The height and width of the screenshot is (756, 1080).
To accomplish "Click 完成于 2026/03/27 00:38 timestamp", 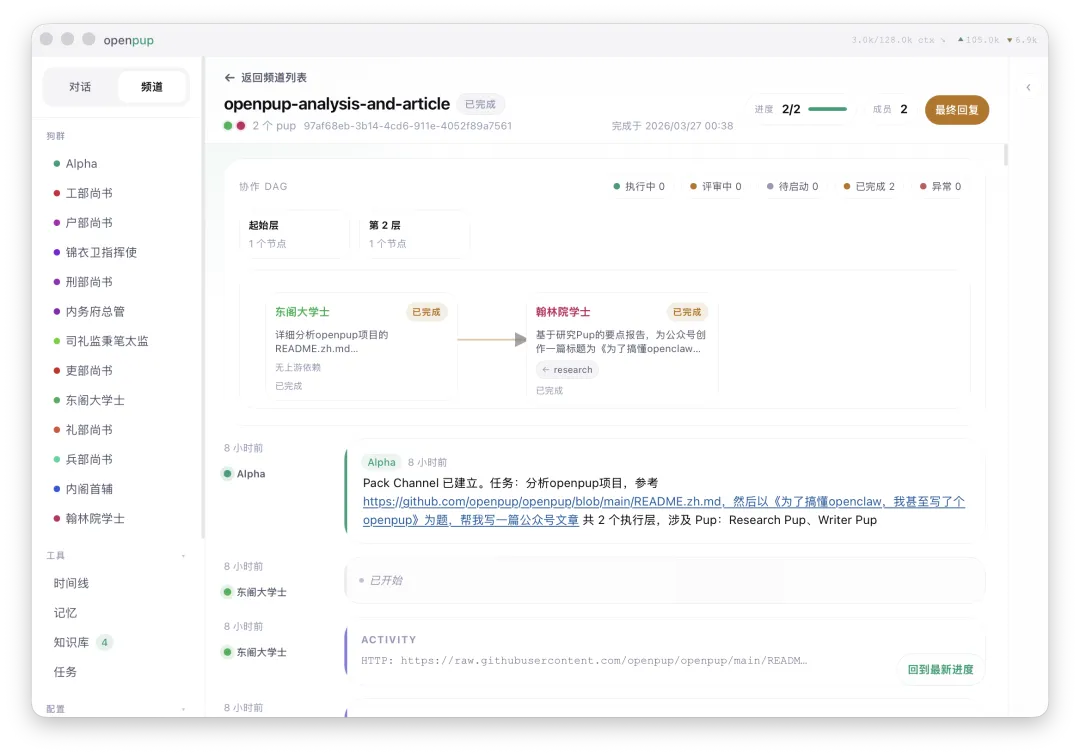I will pos(672,126).
